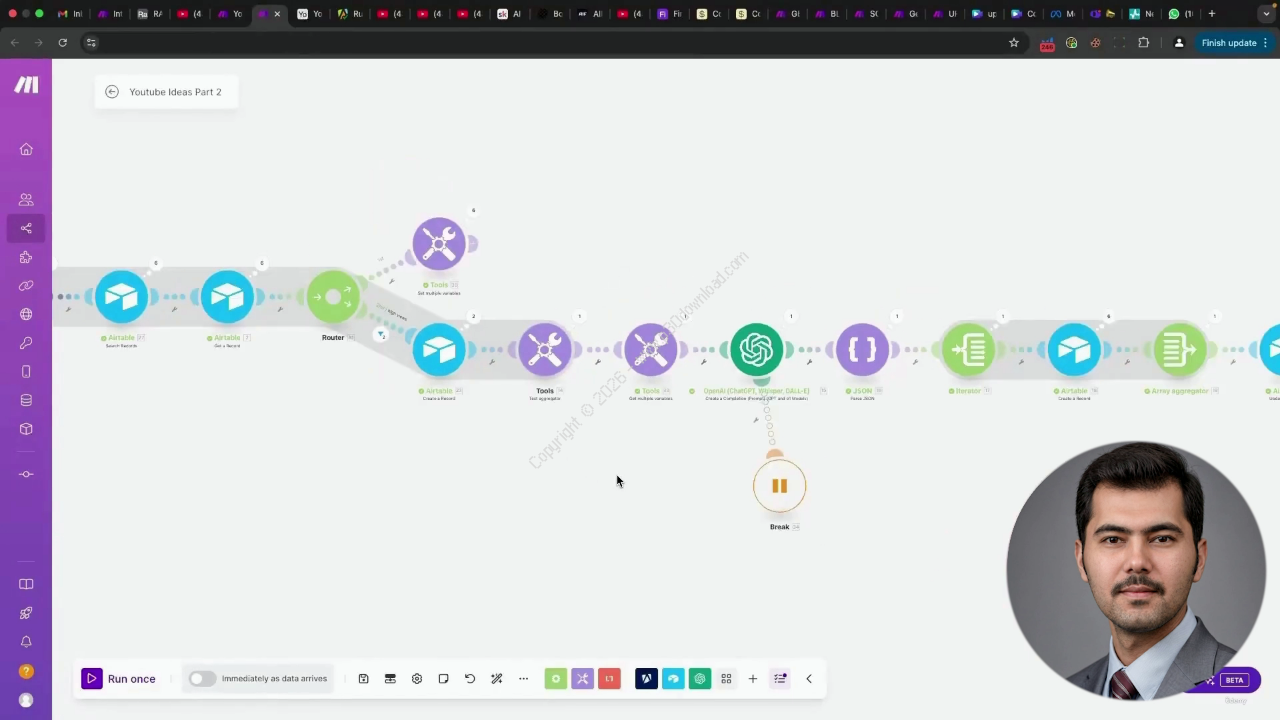Open the Tools Text aggregator module
Image resolution: width=1280 pixels, height=720 pixels.
click(545, 350)
